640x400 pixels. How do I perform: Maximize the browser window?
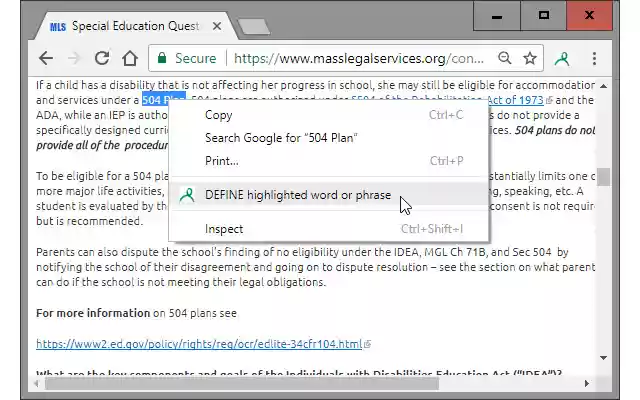tap(543, 16)
